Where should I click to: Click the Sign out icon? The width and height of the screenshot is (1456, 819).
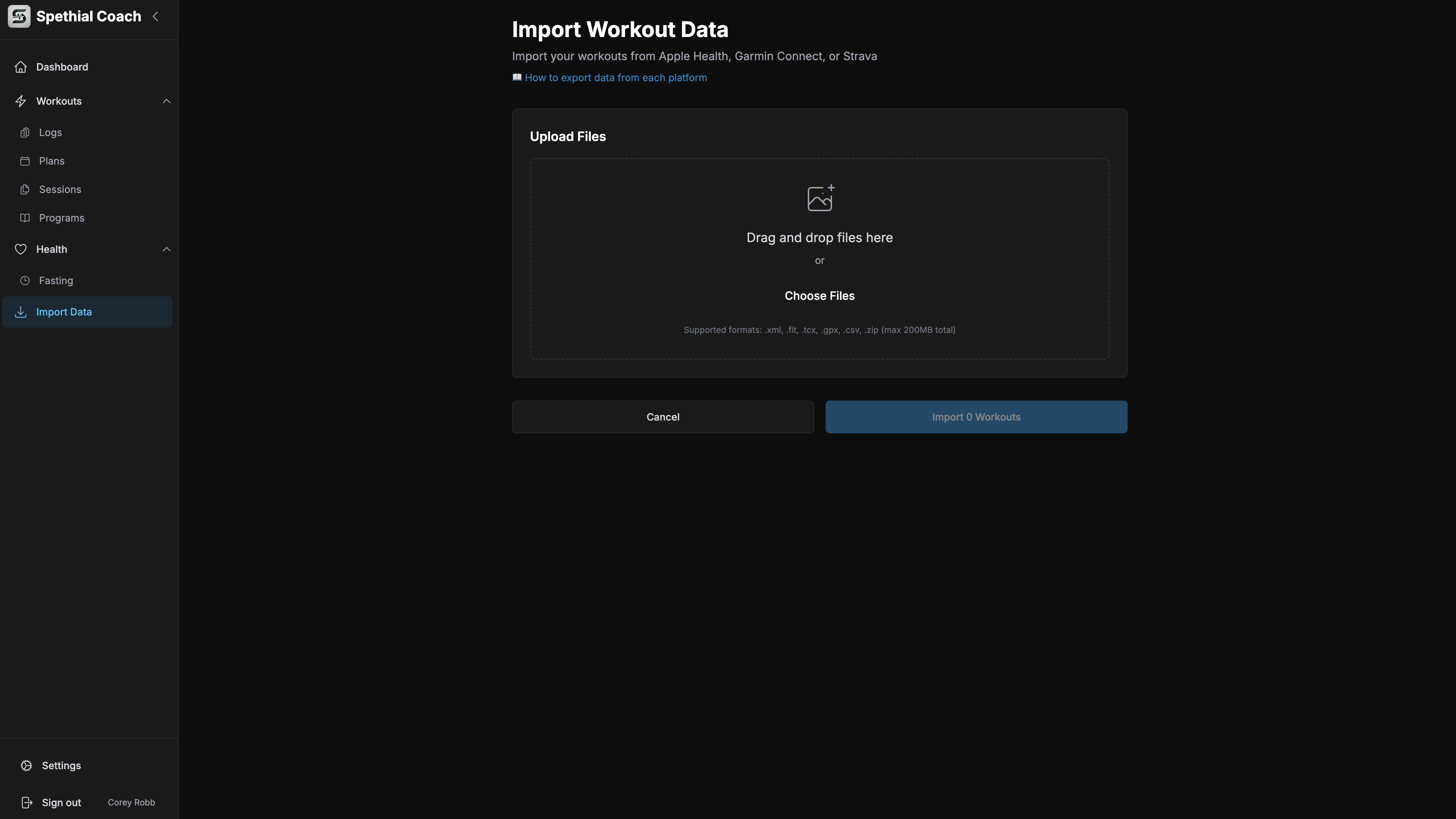pyautogui.click(x=27, y=802)
